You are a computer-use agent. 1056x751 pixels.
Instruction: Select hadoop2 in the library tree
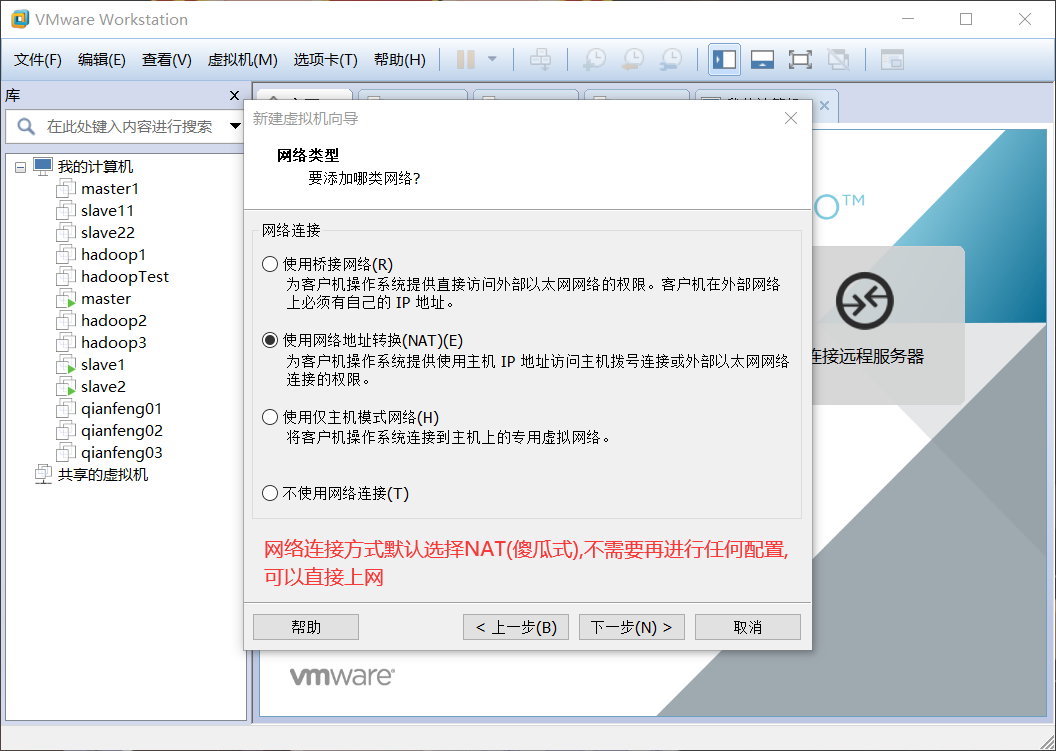[x=114, y=321]
